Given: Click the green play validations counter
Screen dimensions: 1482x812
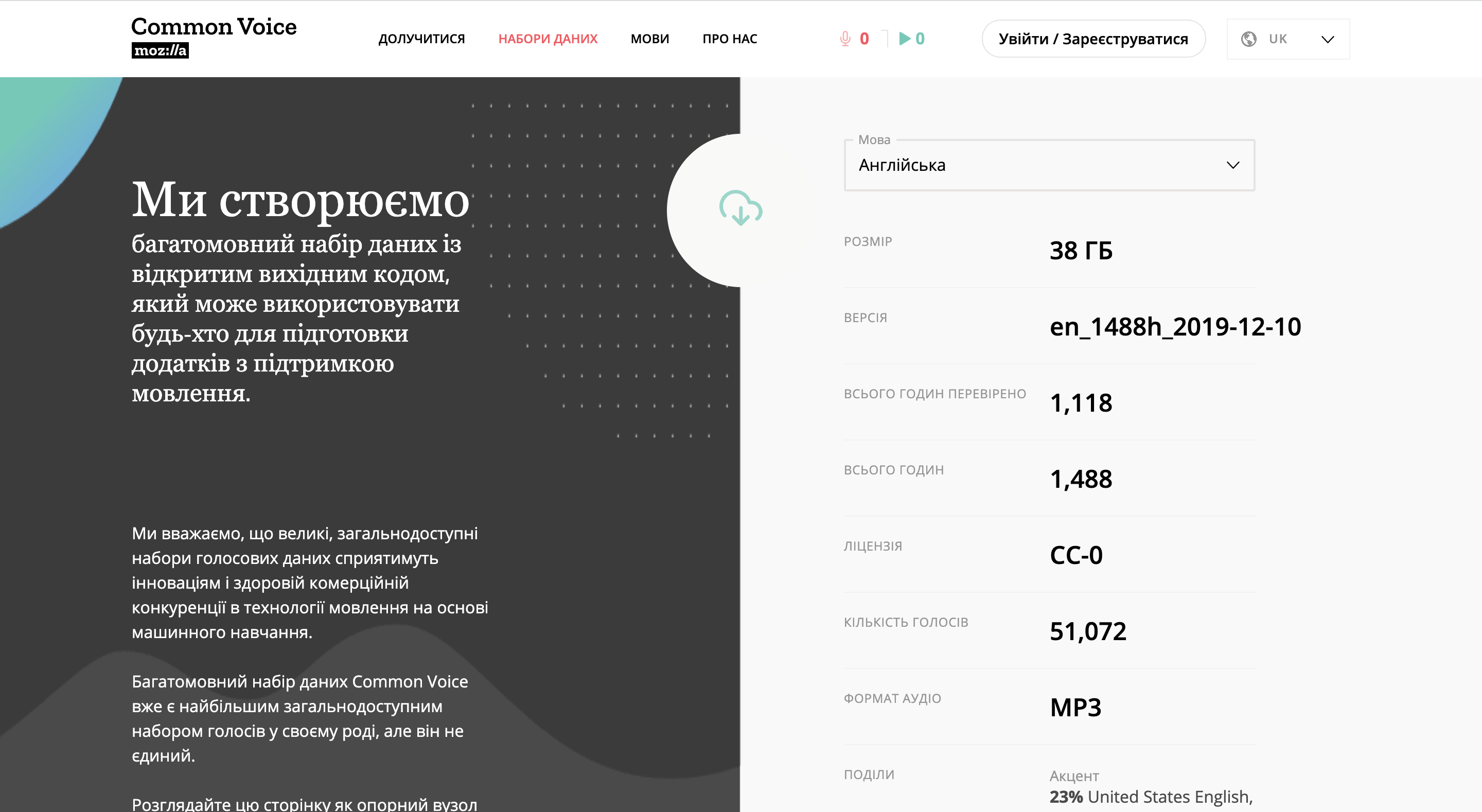Looking at the screenshot, I should click(x=912, y=39).
